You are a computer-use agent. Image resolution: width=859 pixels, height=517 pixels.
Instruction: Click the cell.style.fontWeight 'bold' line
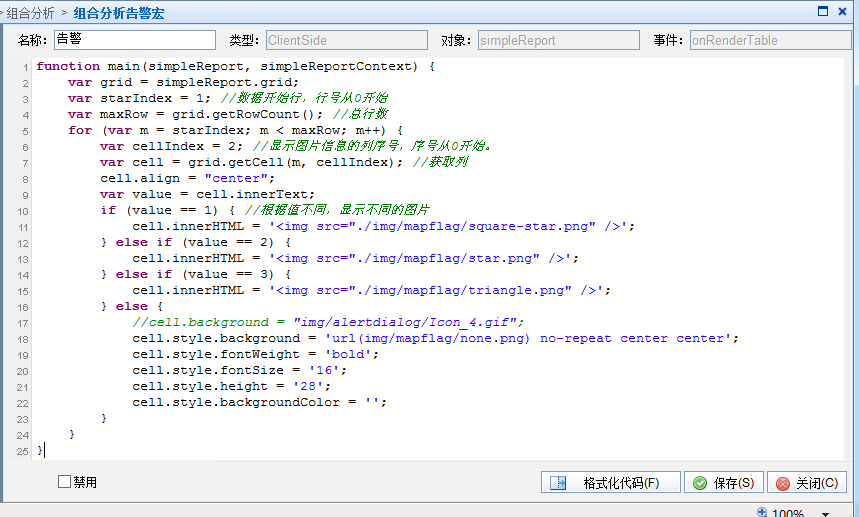point(255,354)
